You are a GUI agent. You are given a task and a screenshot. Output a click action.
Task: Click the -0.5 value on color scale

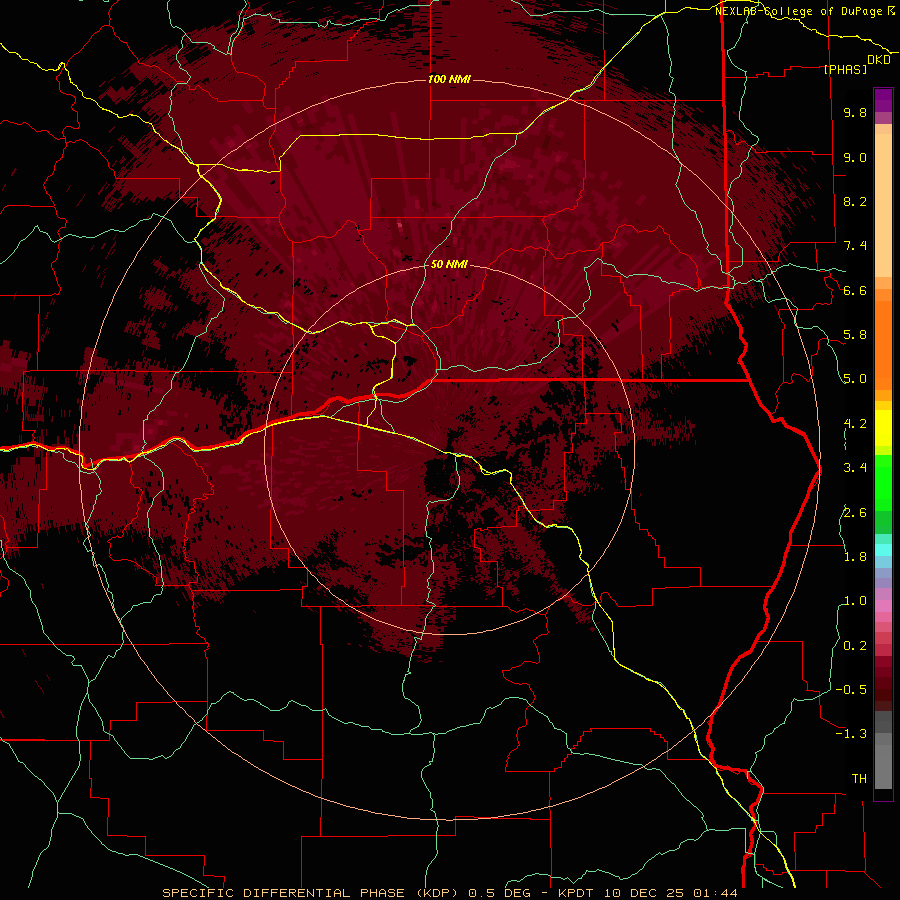[851, 690]
